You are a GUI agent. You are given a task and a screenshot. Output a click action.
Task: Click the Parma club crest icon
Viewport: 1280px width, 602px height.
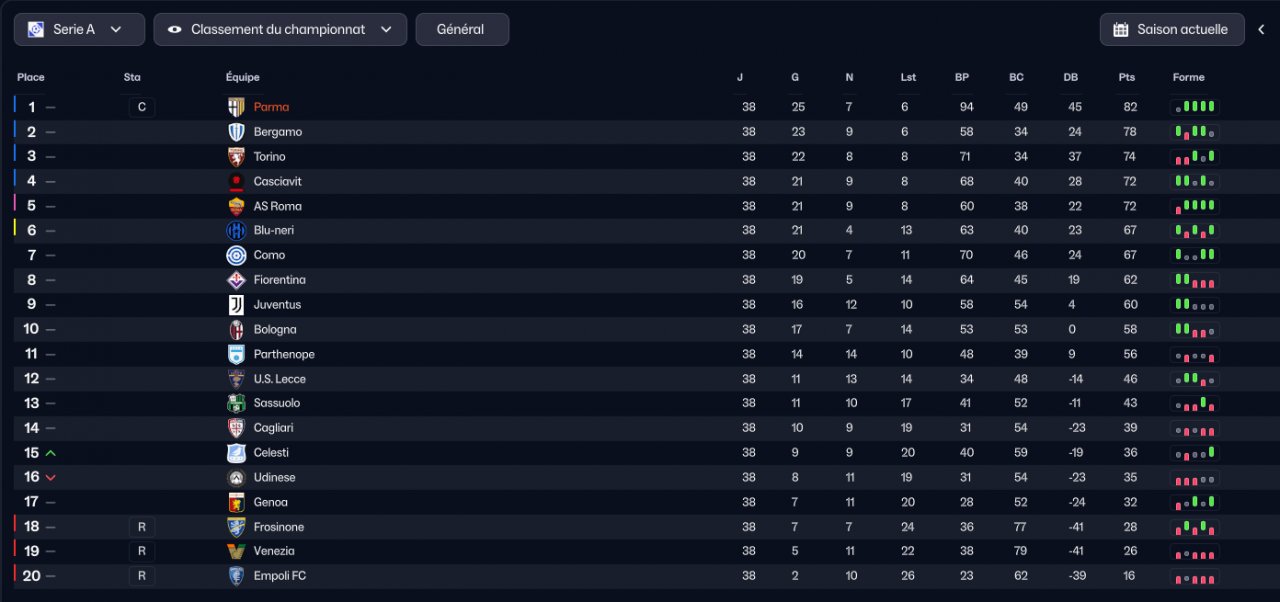[x=236, y=107]
